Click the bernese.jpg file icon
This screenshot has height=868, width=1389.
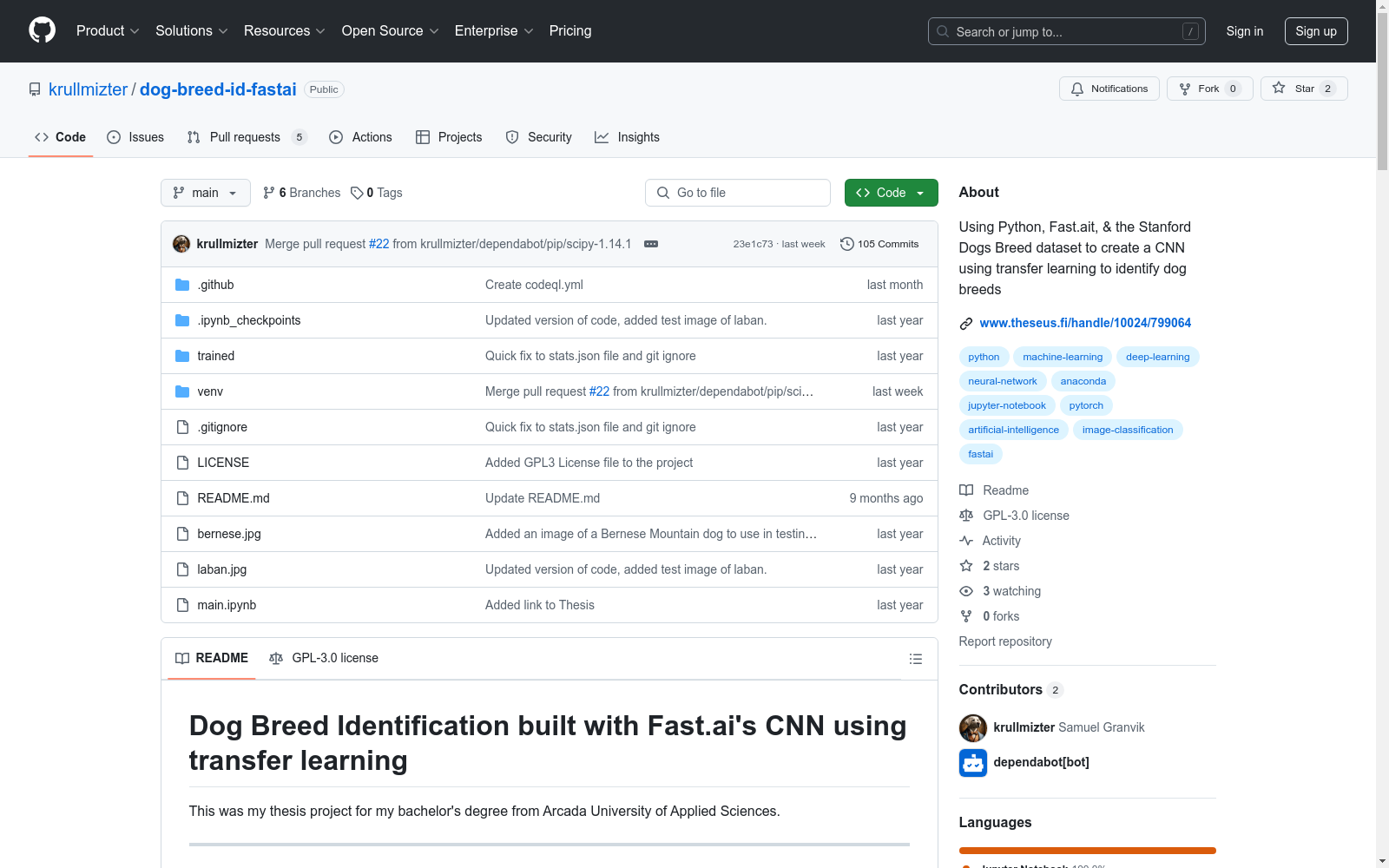(x=182, y=534)
